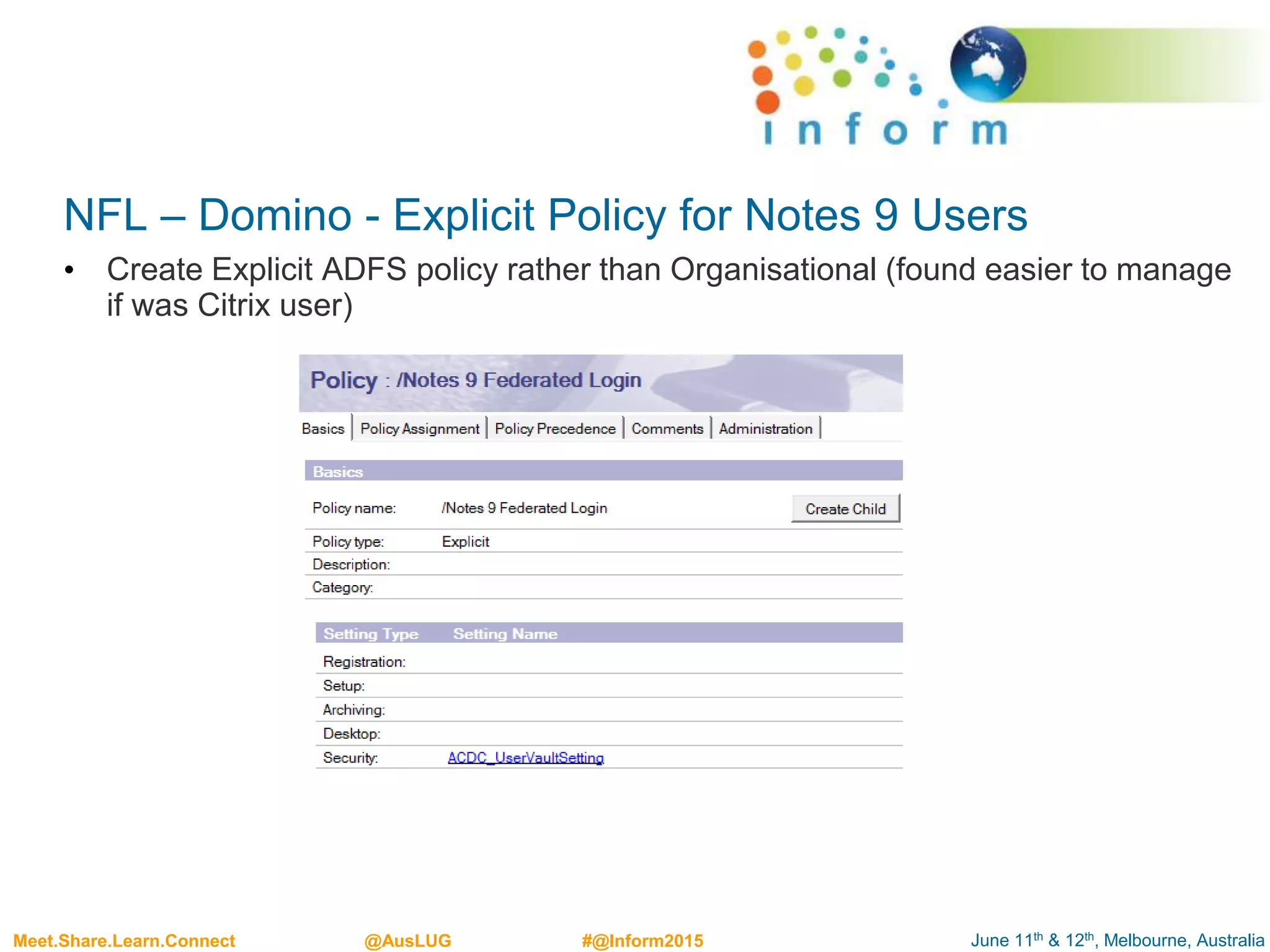Open the Policy Assignment tab
This screenshot has width=1270, height=952.
click(420, 428)
